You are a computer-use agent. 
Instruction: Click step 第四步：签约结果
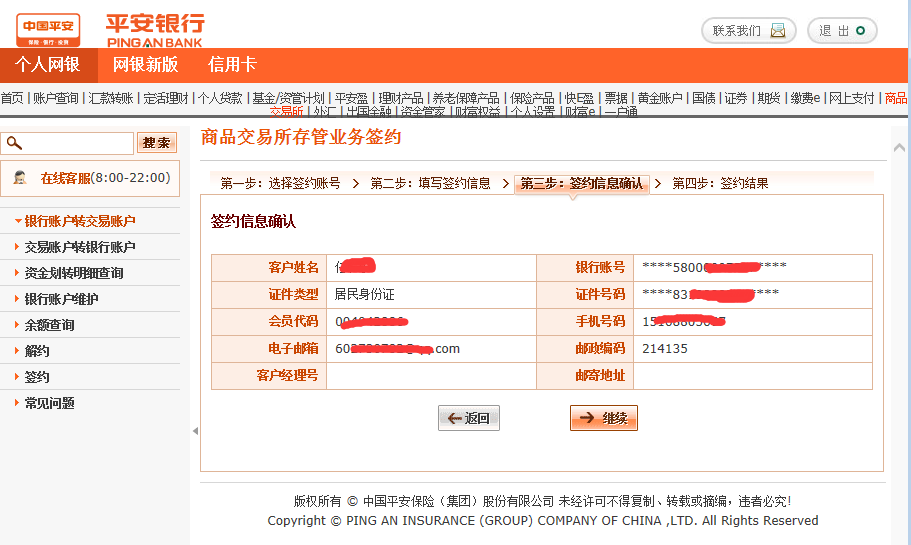(x=720, y=184)
